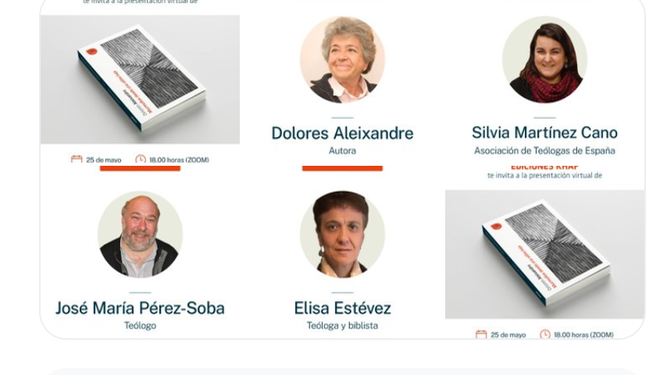This screenshot has height=375, width=667.
Task: Click the red bar below Autora
Action: [x=342, y=168]
